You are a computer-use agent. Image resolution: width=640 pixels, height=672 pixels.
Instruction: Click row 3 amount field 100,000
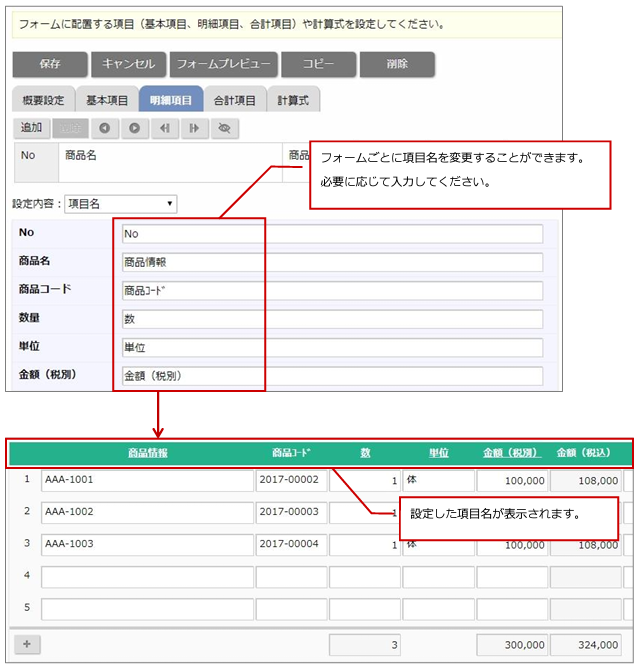(x=512, y=548)
